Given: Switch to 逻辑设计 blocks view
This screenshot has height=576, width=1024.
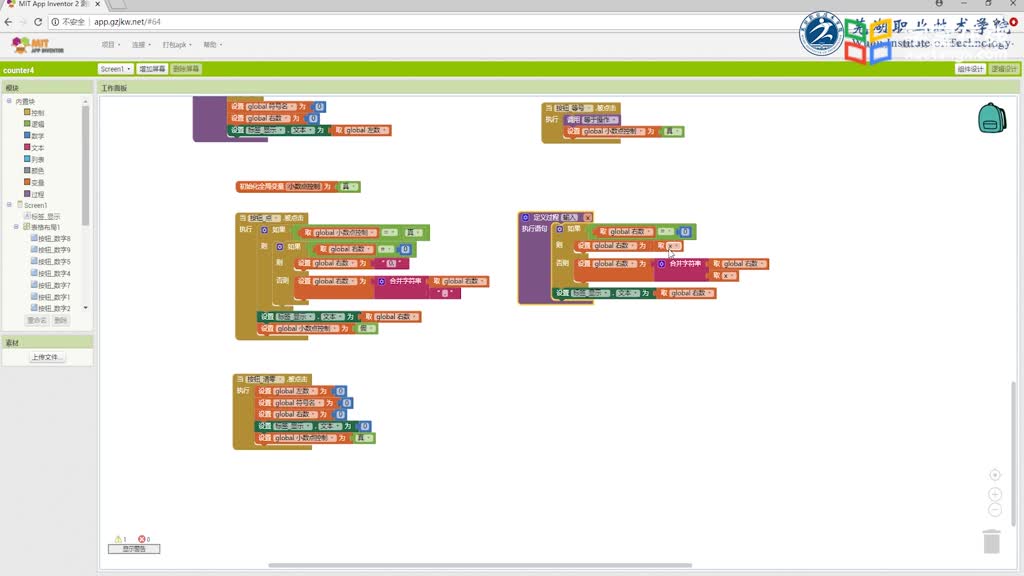Looking at the screenshot, I should [1004, 69].
